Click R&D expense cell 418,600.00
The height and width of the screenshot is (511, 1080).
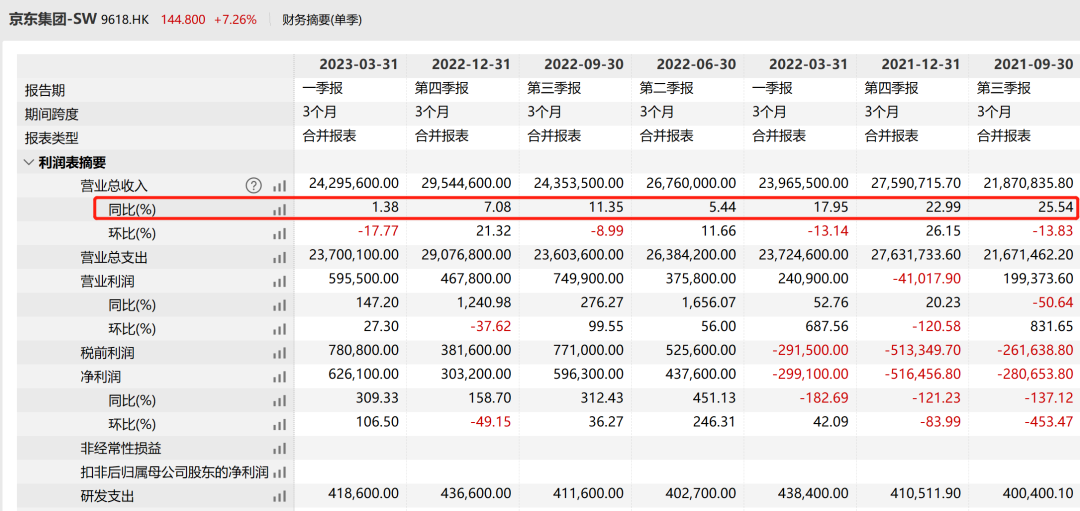[362, 494]
